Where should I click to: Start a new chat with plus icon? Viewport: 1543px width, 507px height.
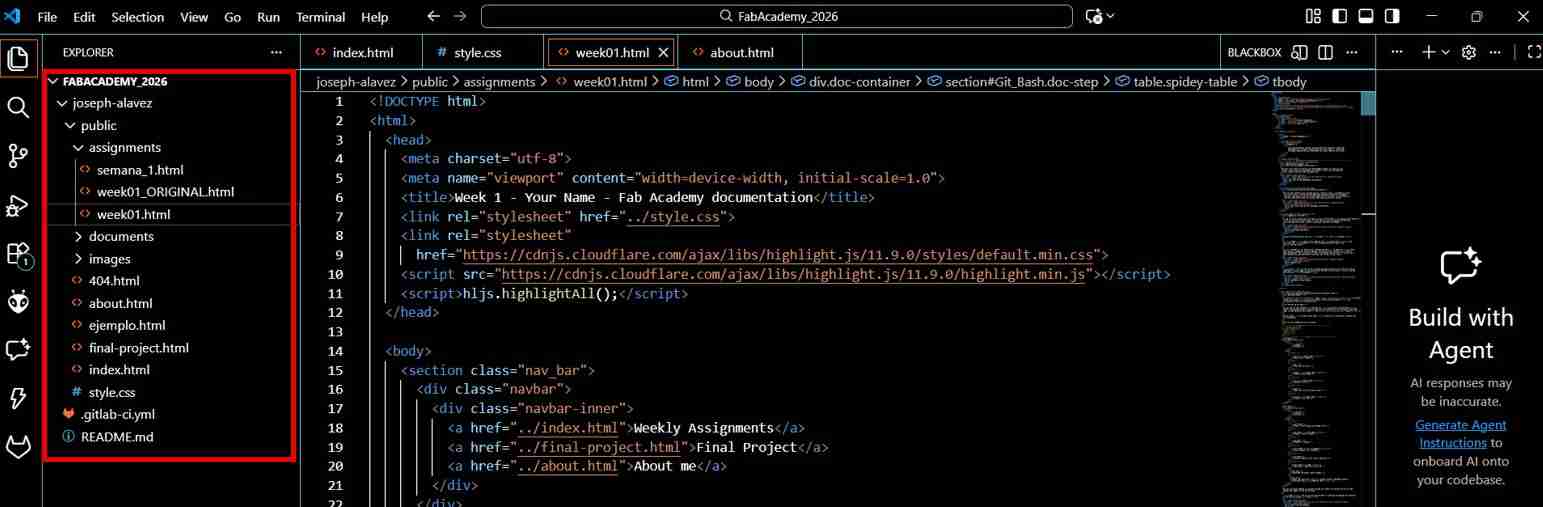[1429, 52]
